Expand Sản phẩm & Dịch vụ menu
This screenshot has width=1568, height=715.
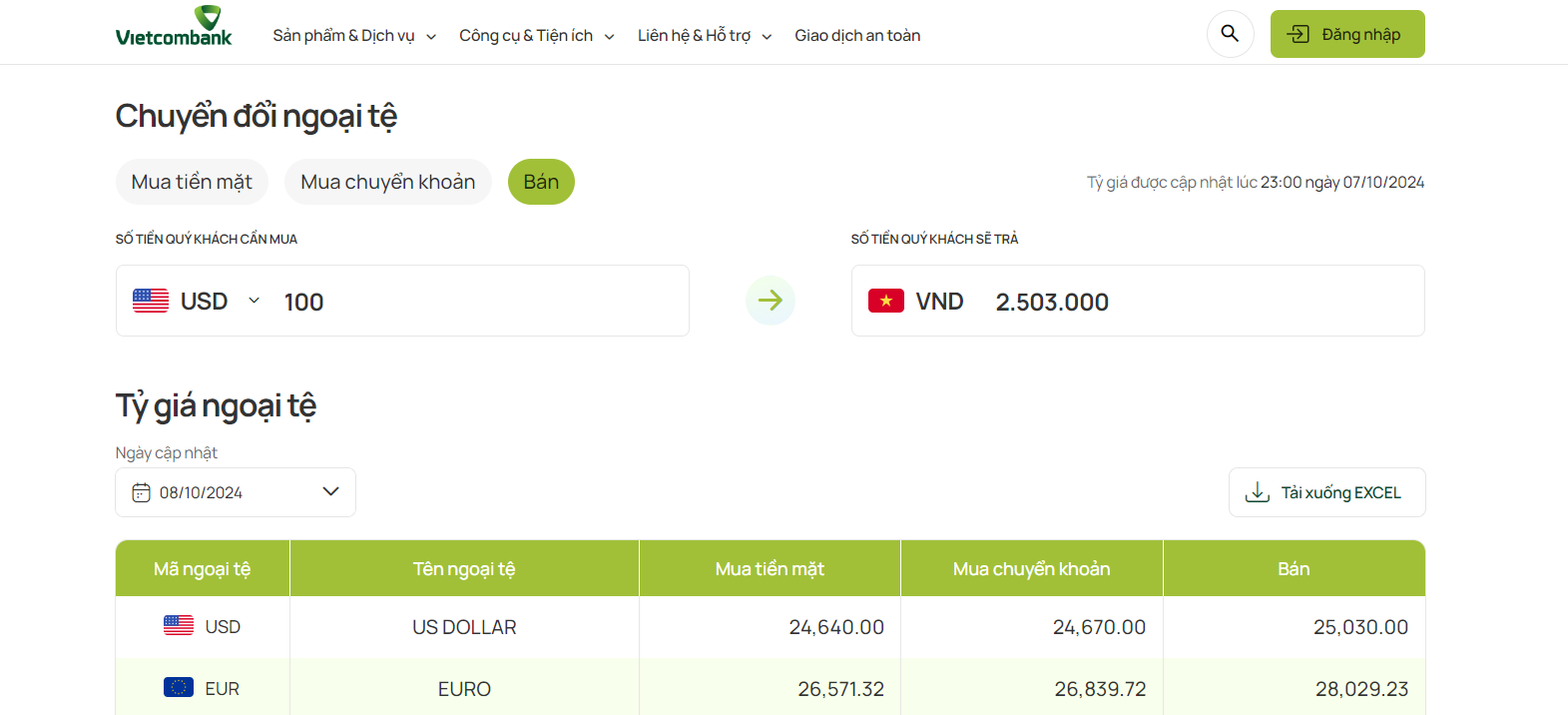(354, 35)
